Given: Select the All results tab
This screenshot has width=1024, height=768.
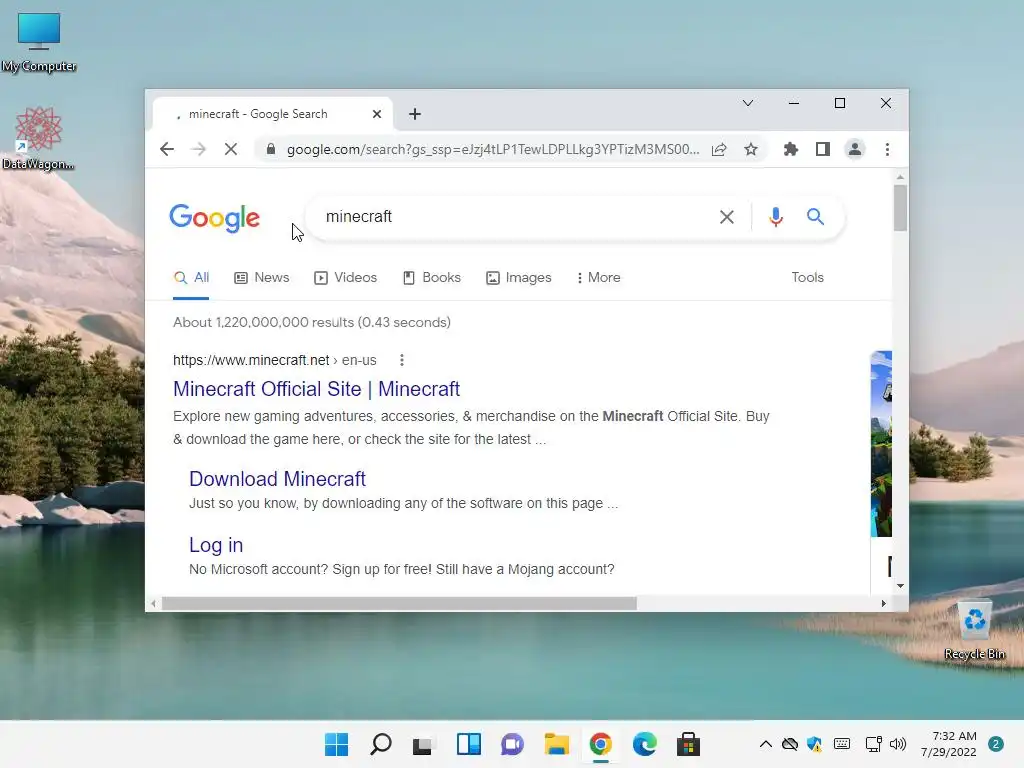Looking at the screenshot, I should coord(191,278).
